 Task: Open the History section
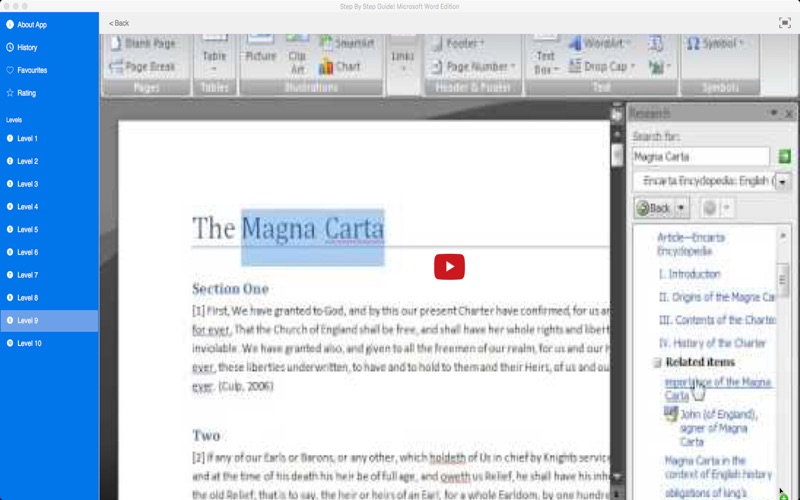click(22, 47)
